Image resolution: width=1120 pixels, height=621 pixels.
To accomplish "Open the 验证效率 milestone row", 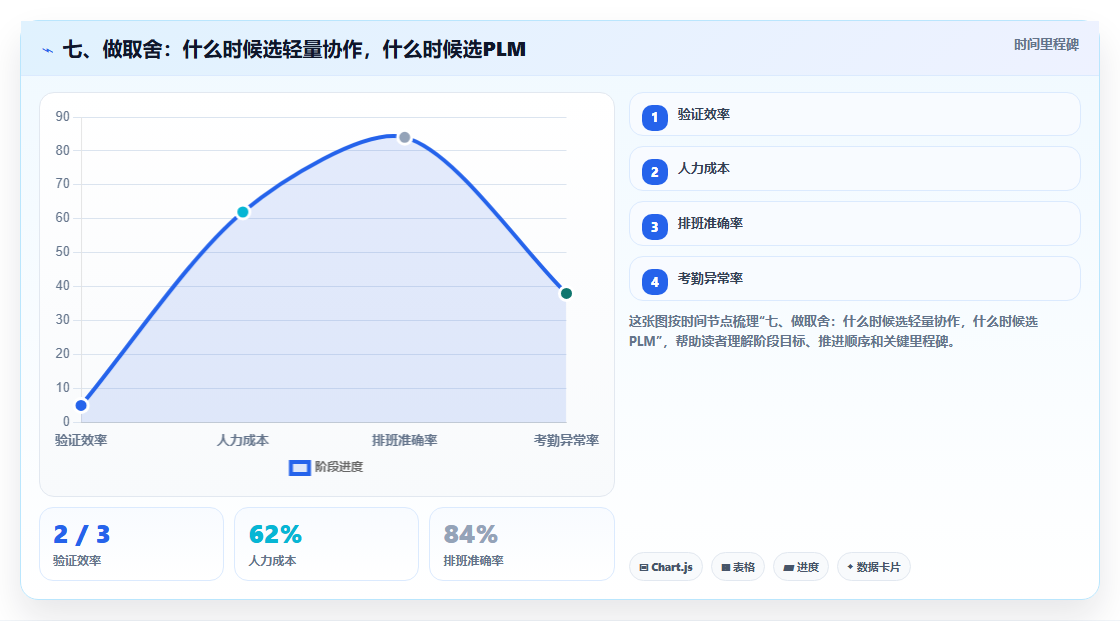I will click(x=854, y=114).
